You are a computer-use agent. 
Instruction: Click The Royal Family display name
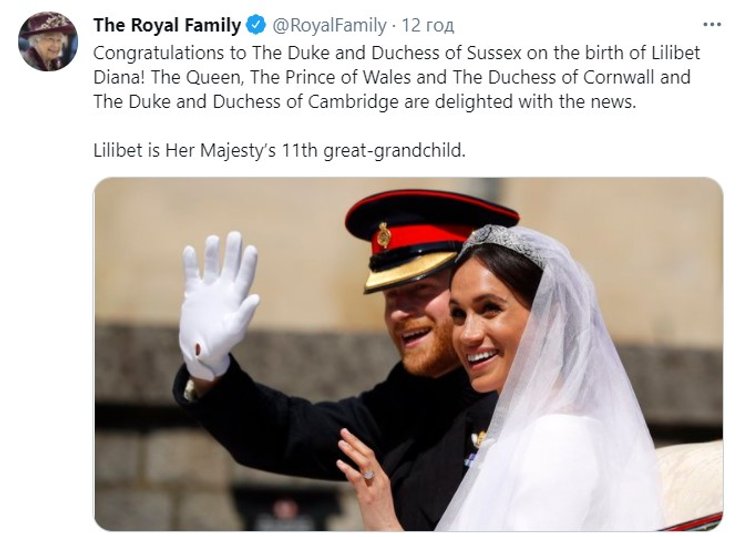tap(167, 25)
